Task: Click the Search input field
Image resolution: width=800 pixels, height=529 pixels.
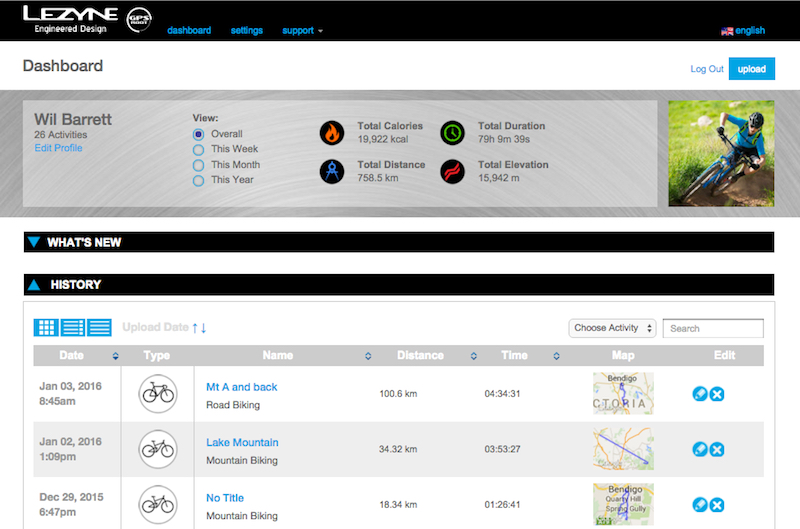Action: [713, 328]
